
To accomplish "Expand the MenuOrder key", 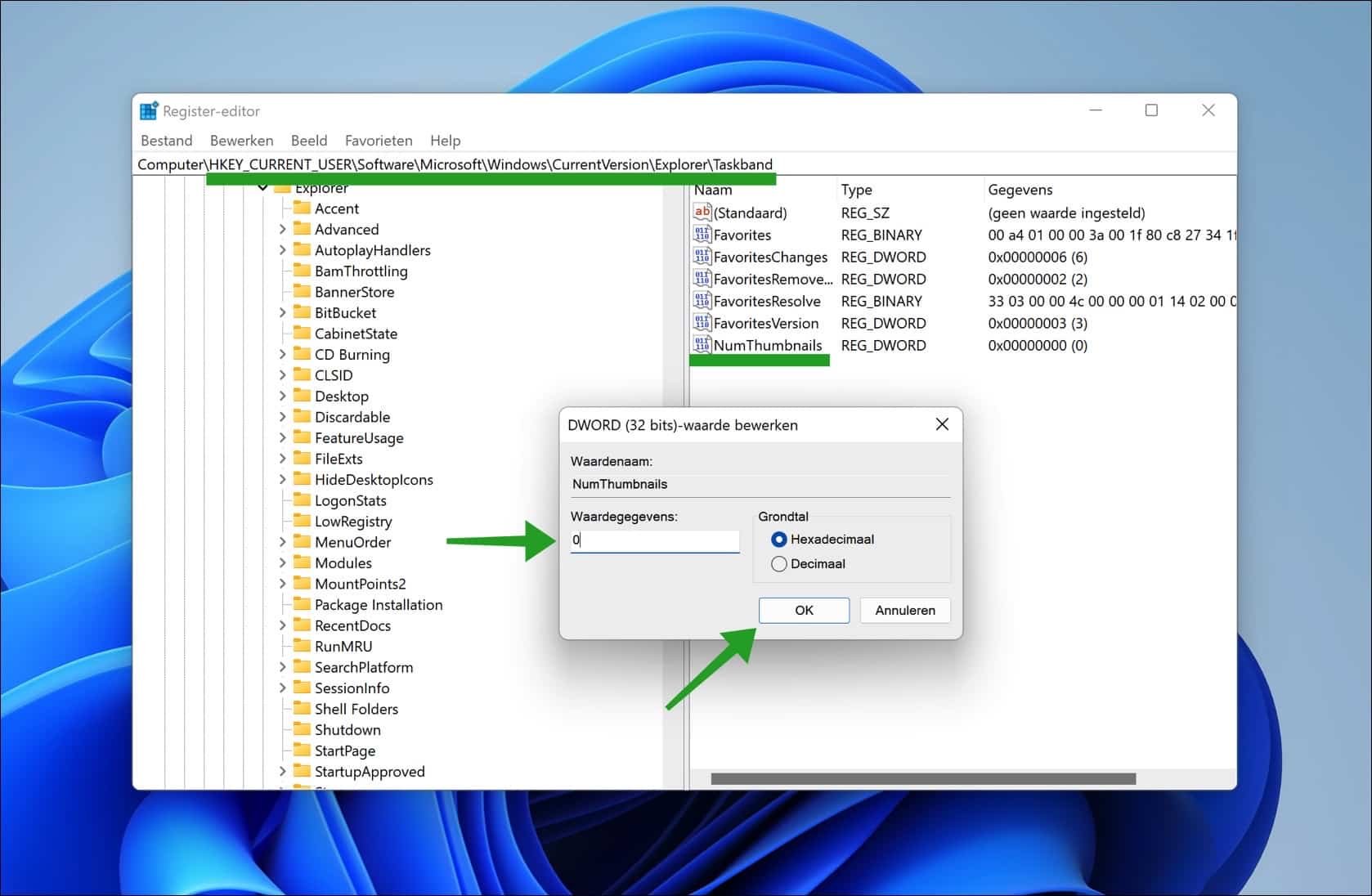I will (x=282, y=542).
